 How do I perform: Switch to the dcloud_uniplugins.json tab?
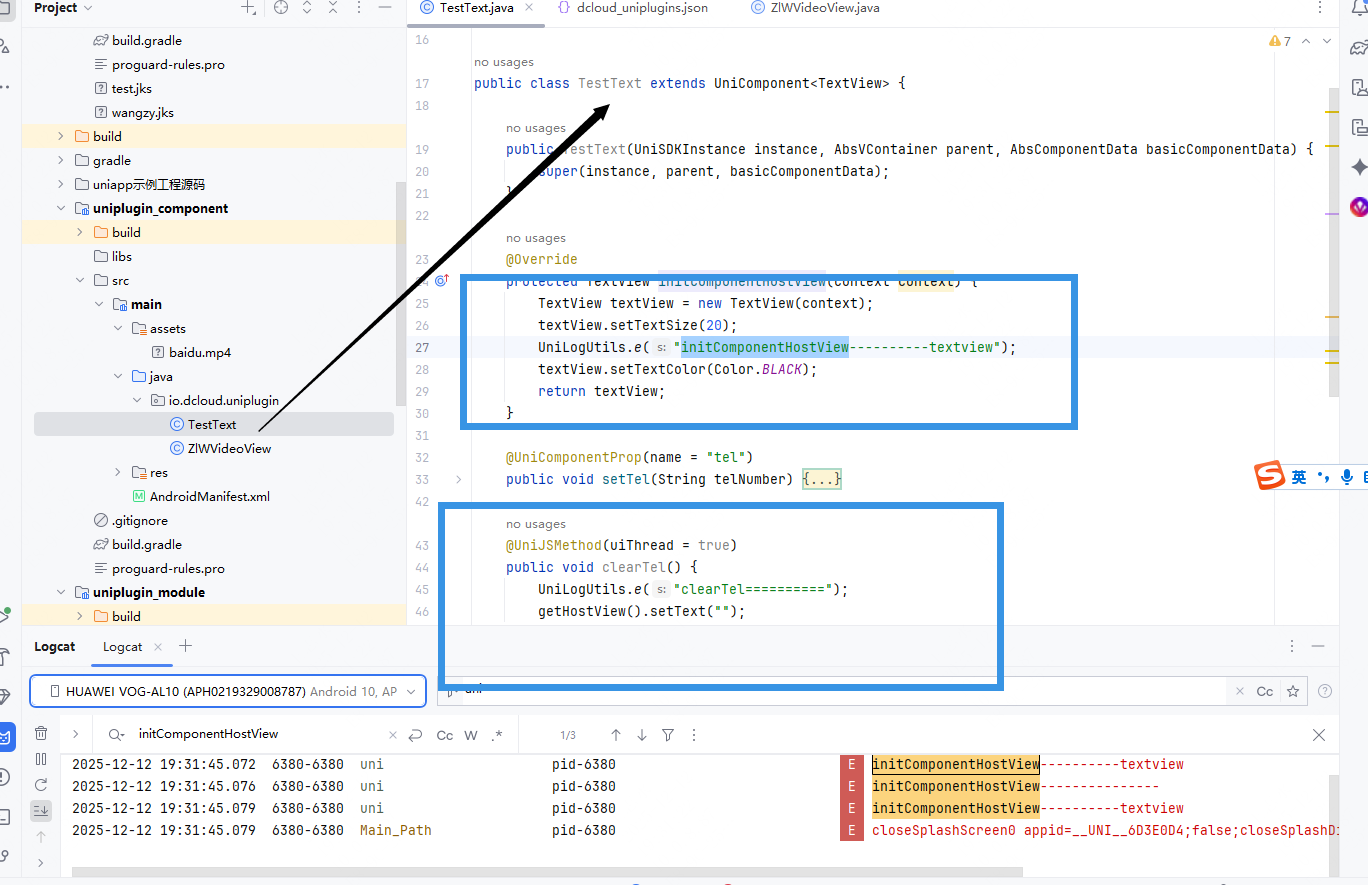click(x=641, y=8)
